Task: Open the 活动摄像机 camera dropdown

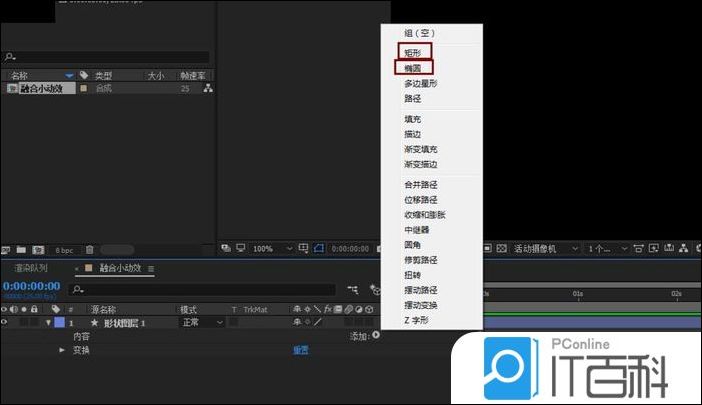Action: [x=545, y=248]
